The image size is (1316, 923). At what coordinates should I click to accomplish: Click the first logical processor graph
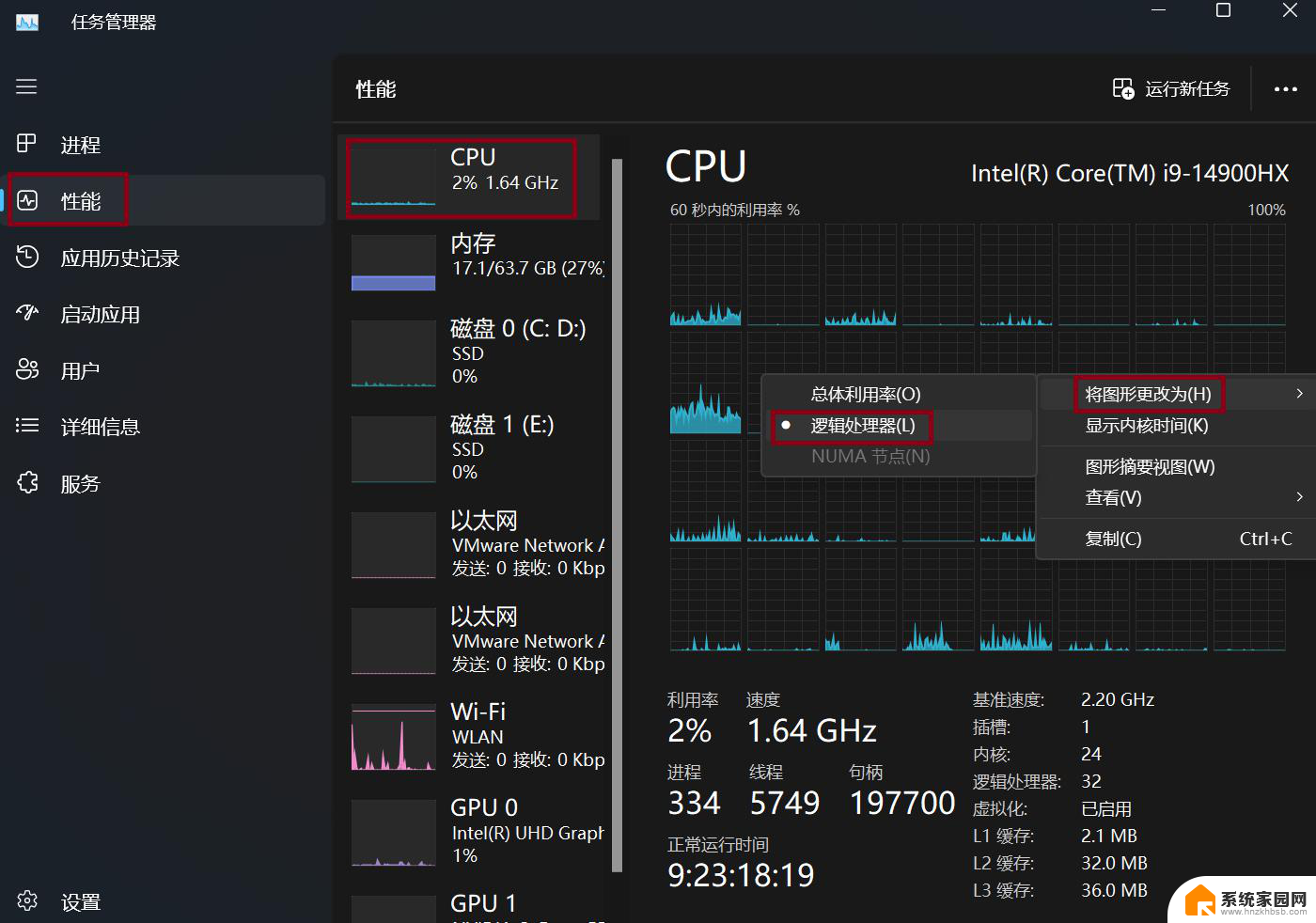tap(706, 274)
